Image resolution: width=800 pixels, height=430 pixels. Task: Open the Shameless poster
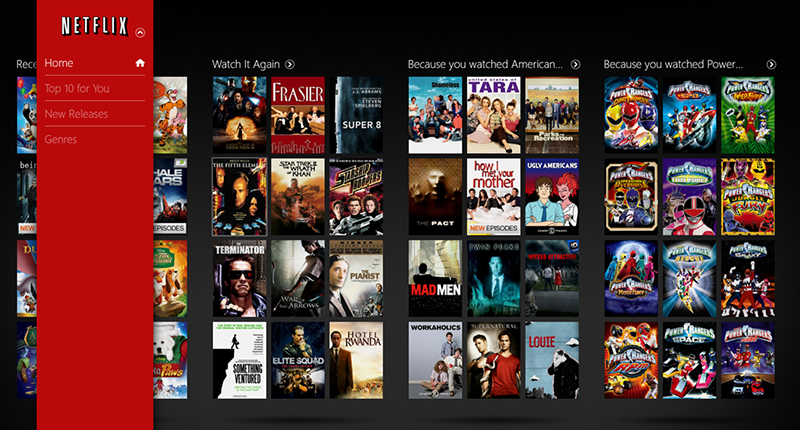pos(435,115)
